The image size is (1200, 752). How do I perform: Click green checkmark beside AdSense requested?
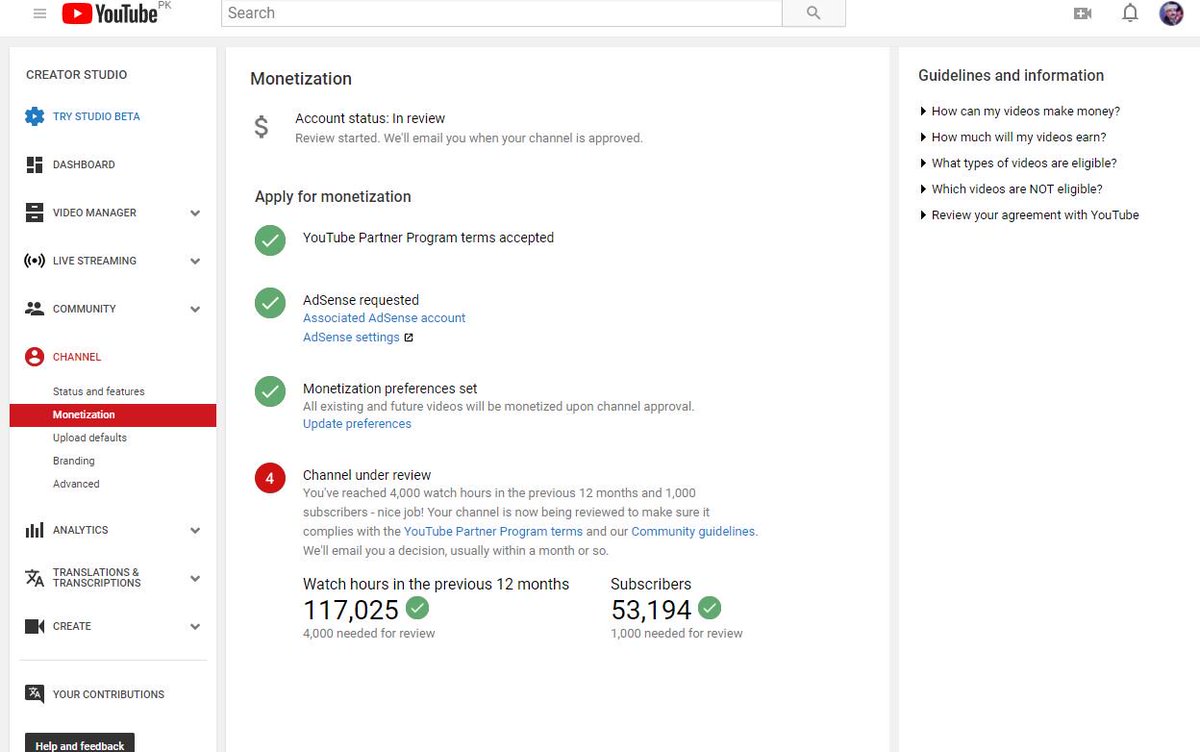pyautogui.click(x=270, y=302)
